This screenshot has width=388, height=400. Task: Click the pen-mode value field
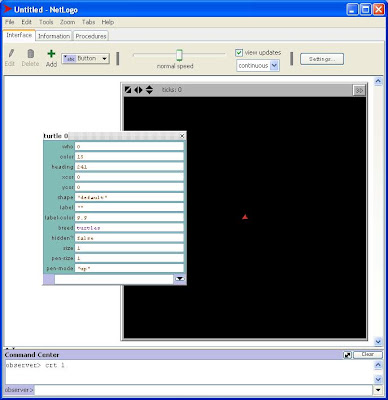click(129, 268)
